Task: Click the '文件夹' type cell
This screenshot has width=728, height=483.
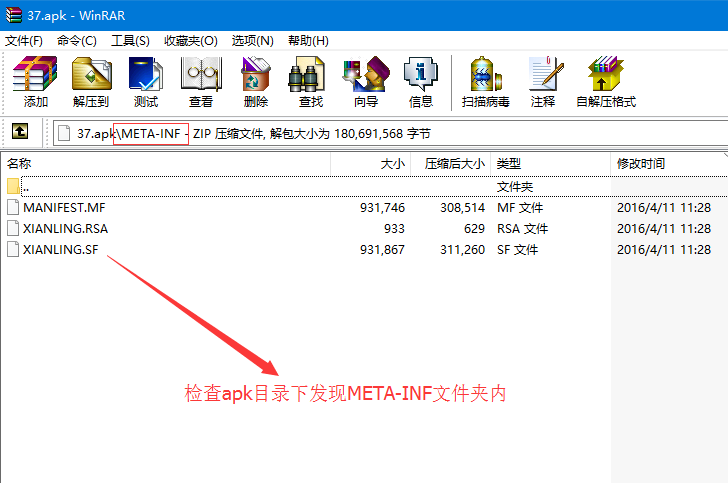Action: [514, 187]
